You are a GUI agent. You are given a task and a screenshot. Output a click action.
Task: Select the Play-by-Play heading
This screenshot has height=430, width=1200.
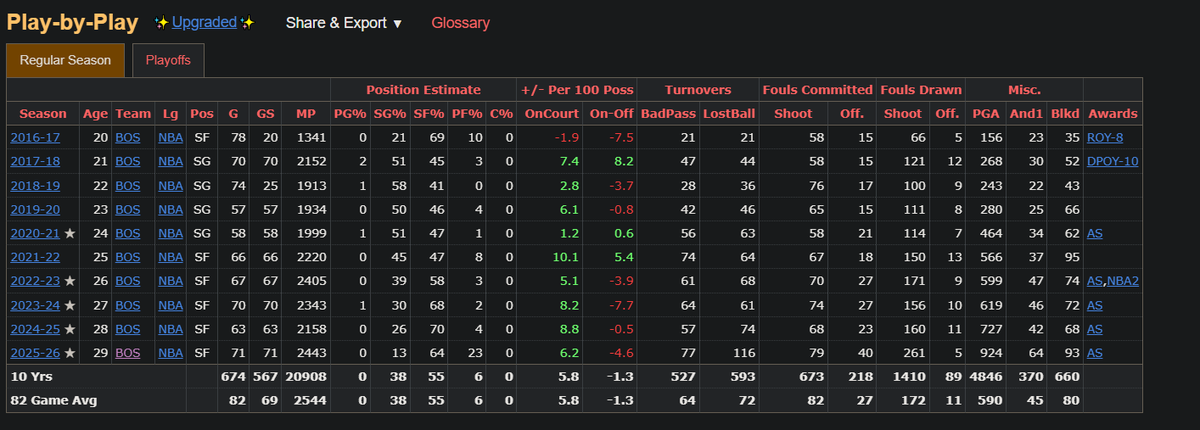tap(72, 22)
